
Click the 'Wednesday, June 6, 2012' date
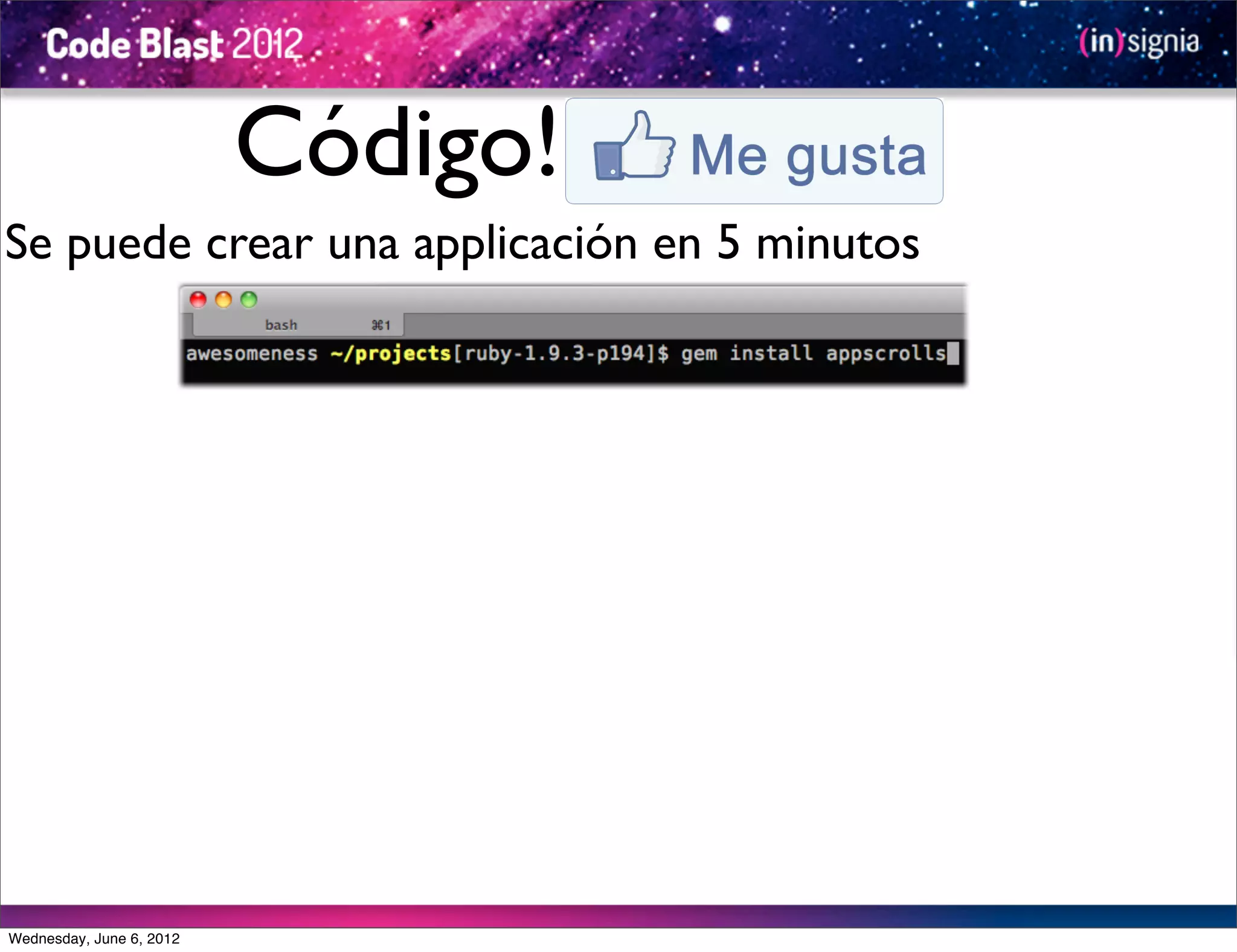coord(94,938)
